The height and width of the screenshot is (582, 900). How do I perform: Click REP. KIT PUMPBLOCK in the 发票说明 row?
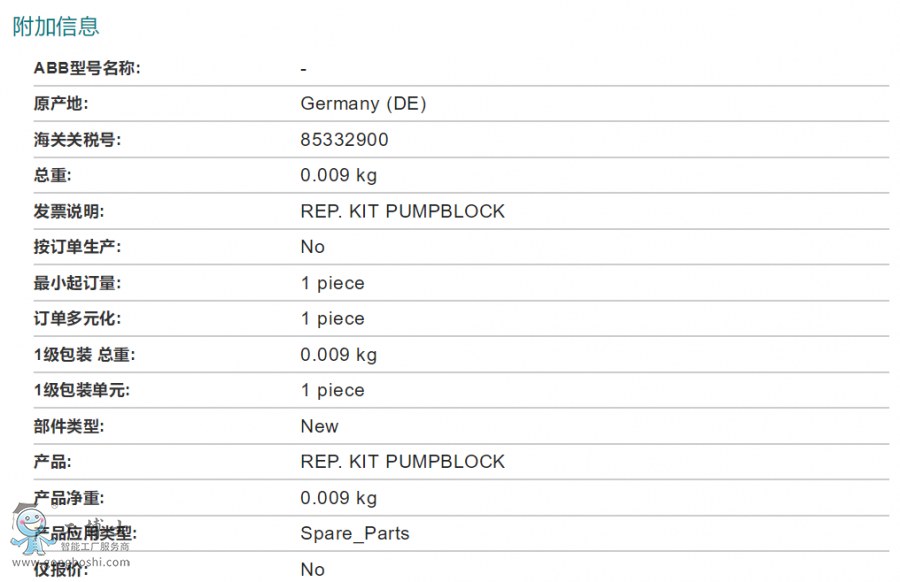pos(402,212)
